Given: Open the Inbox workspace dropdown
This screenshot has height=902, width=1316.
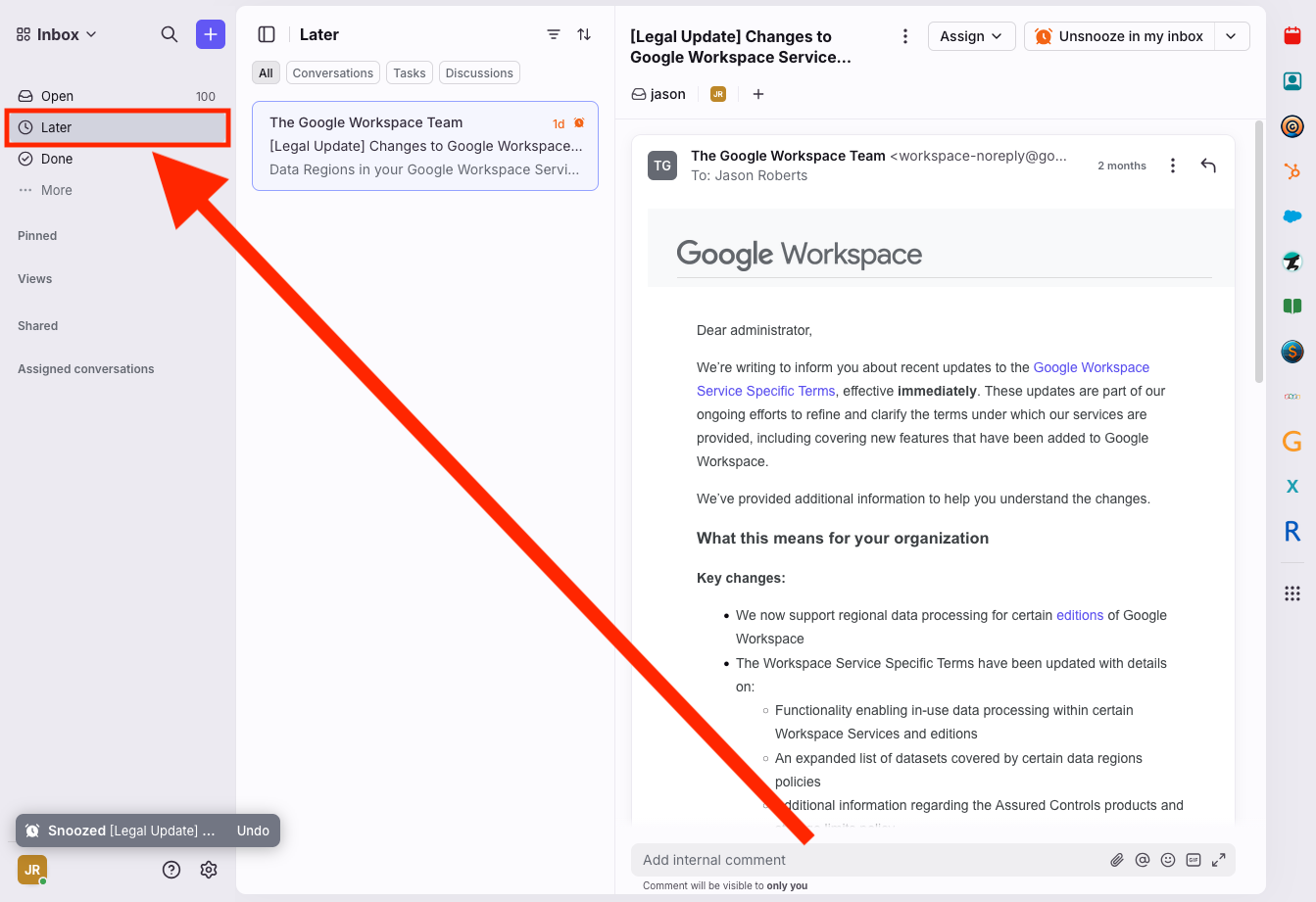Looking at the screenshot, I should point(57,34).
